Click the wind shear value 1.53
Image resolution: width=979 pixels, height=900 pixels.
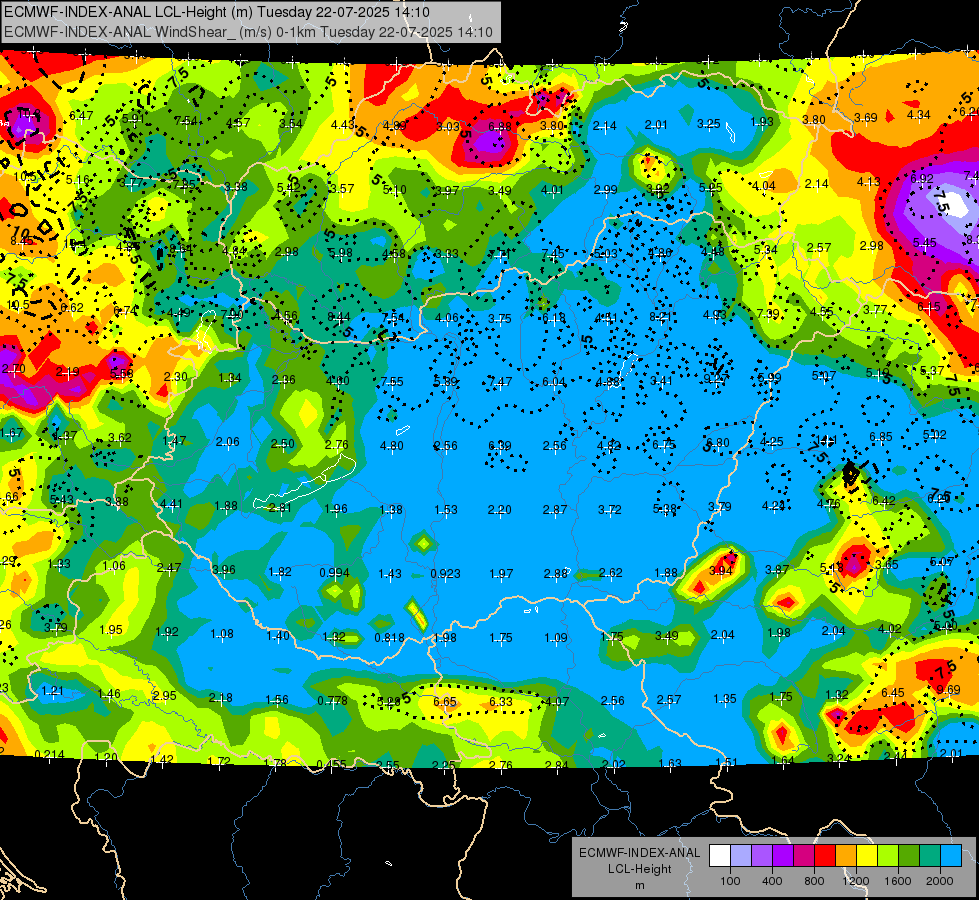tap(446, 510)
